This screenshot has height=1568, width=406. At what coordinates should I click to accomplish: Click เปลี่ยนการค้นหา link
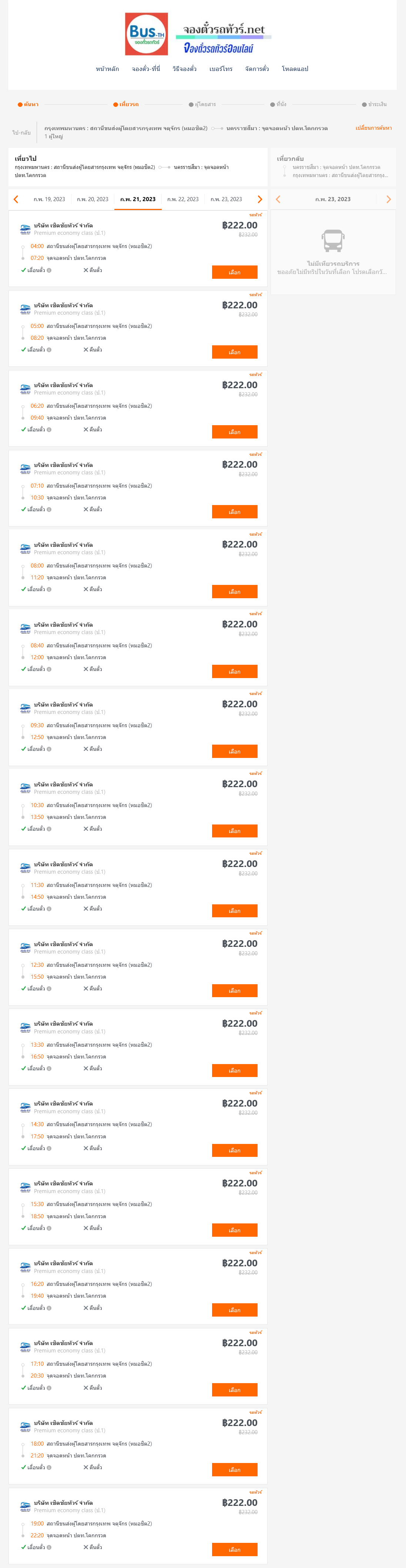coord(374,128)
